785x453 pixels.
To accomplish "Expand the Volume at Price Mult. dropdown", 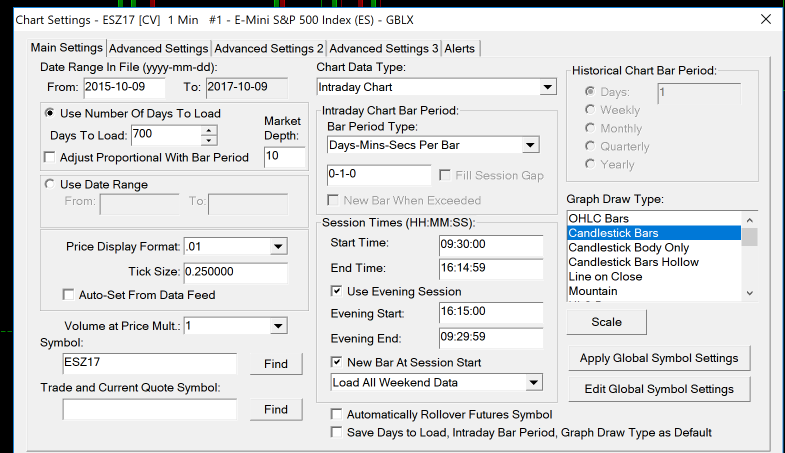I will (x=278, y=326).
